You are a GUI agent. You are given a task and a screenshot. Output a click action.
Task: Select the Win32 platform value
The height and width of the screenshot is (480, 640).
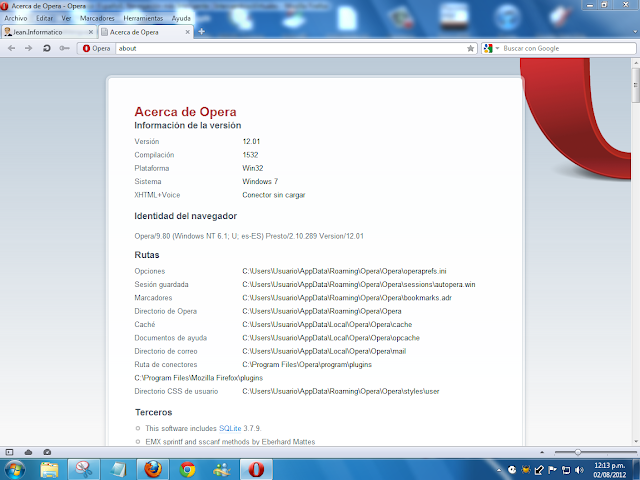(x=253, y=168)
